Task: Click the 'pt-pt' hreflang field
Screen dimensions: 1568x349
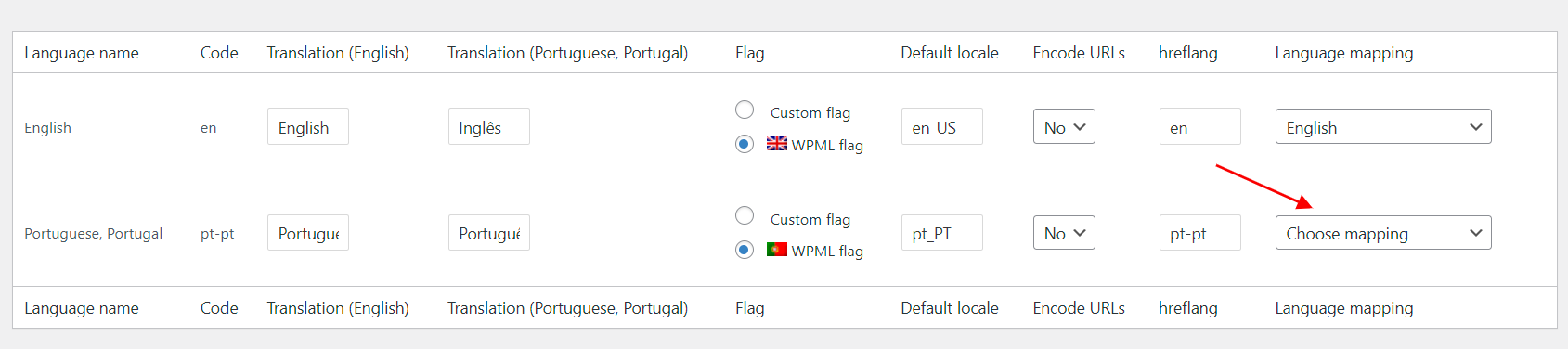Action: pyautogui.click(x=1199, y=233)
